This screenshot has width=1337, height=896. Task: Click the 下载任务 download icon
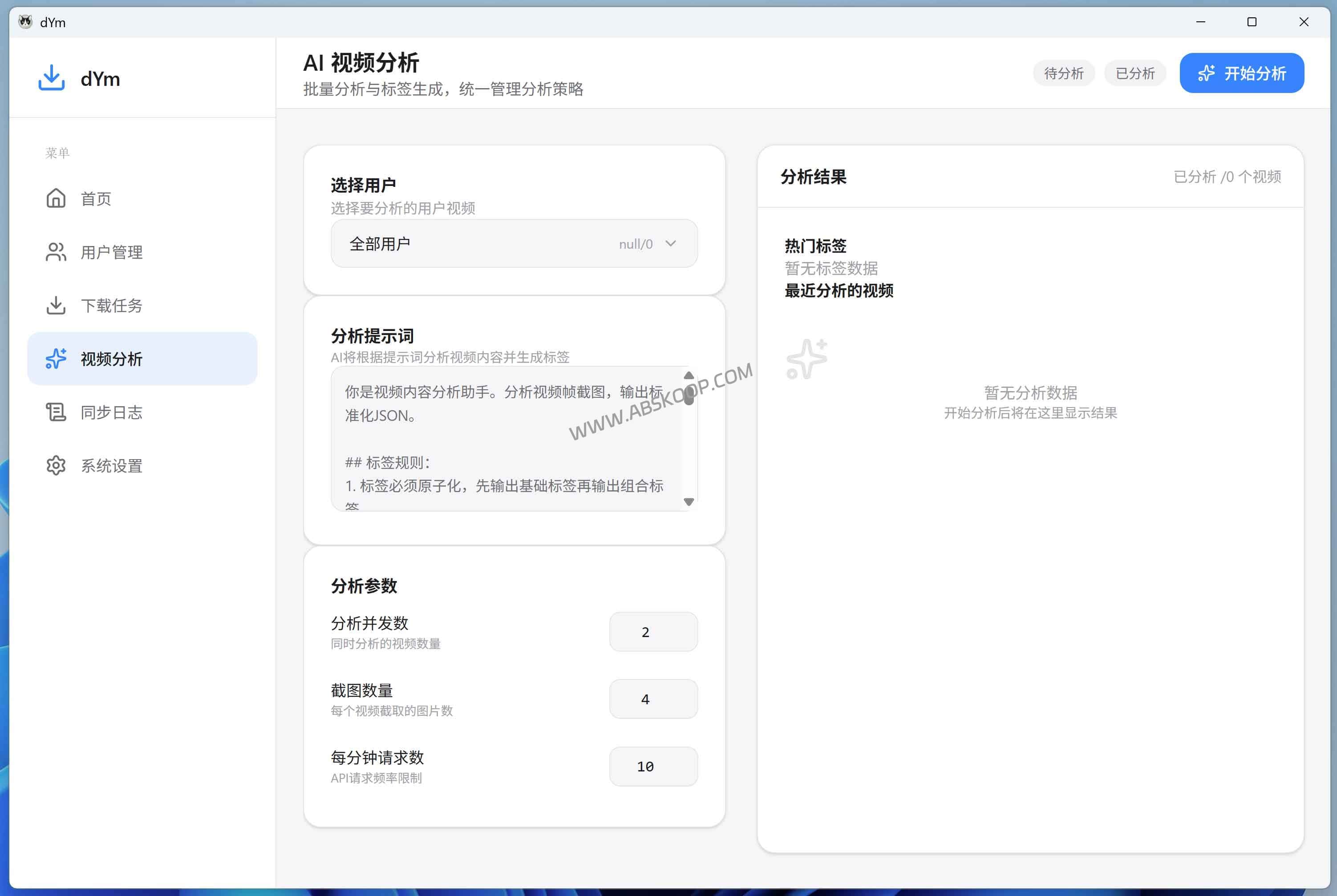[56, 305]
